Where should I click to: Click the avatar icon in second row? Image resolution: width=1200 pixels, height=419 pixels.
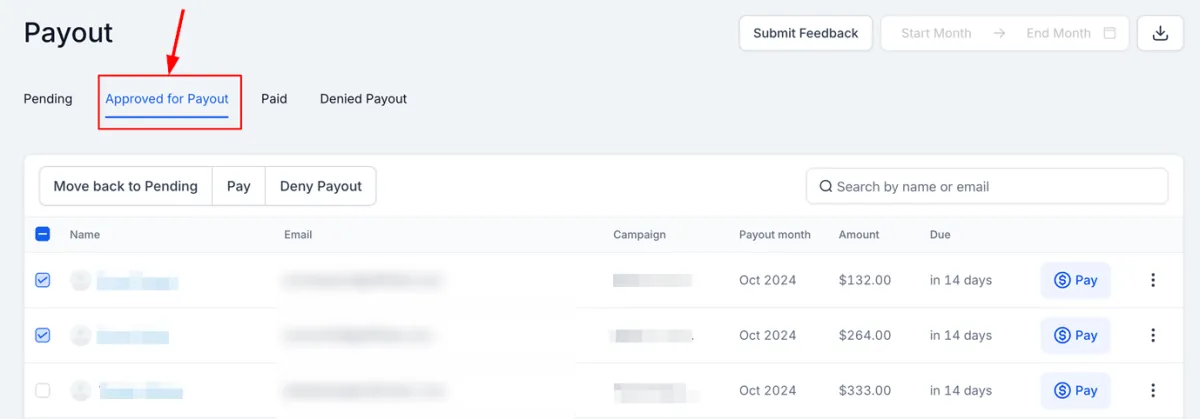click(x=81, y=336)
